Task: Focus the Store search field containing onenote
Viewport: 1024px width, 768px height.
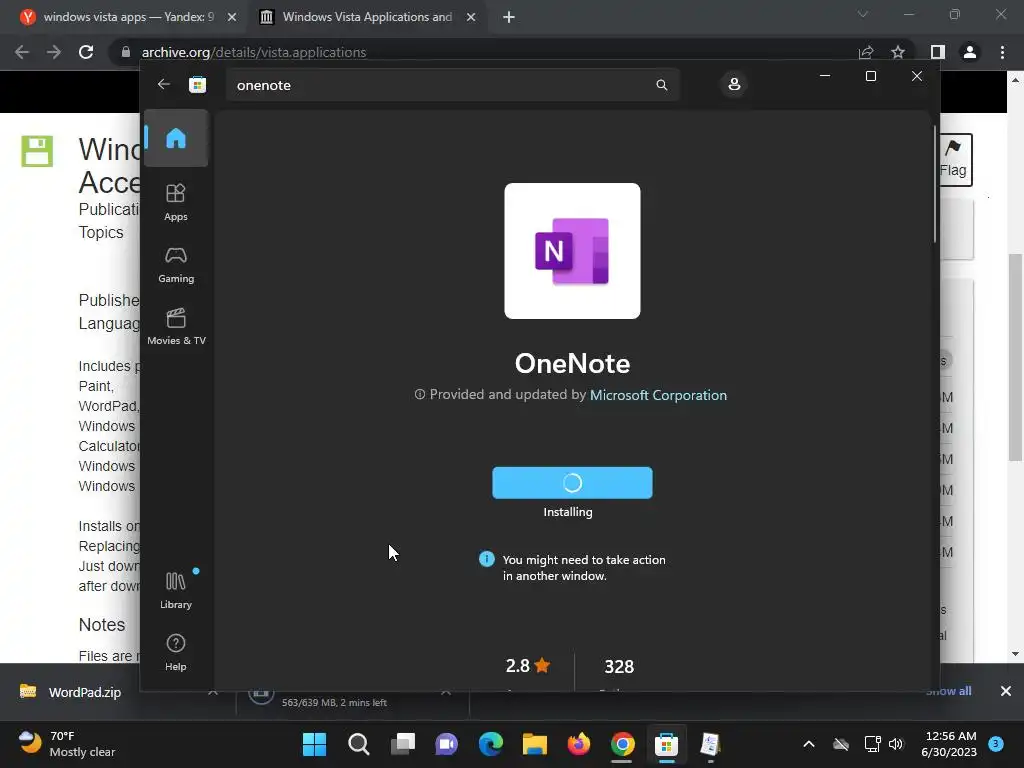Action: (x=453, y=85)
